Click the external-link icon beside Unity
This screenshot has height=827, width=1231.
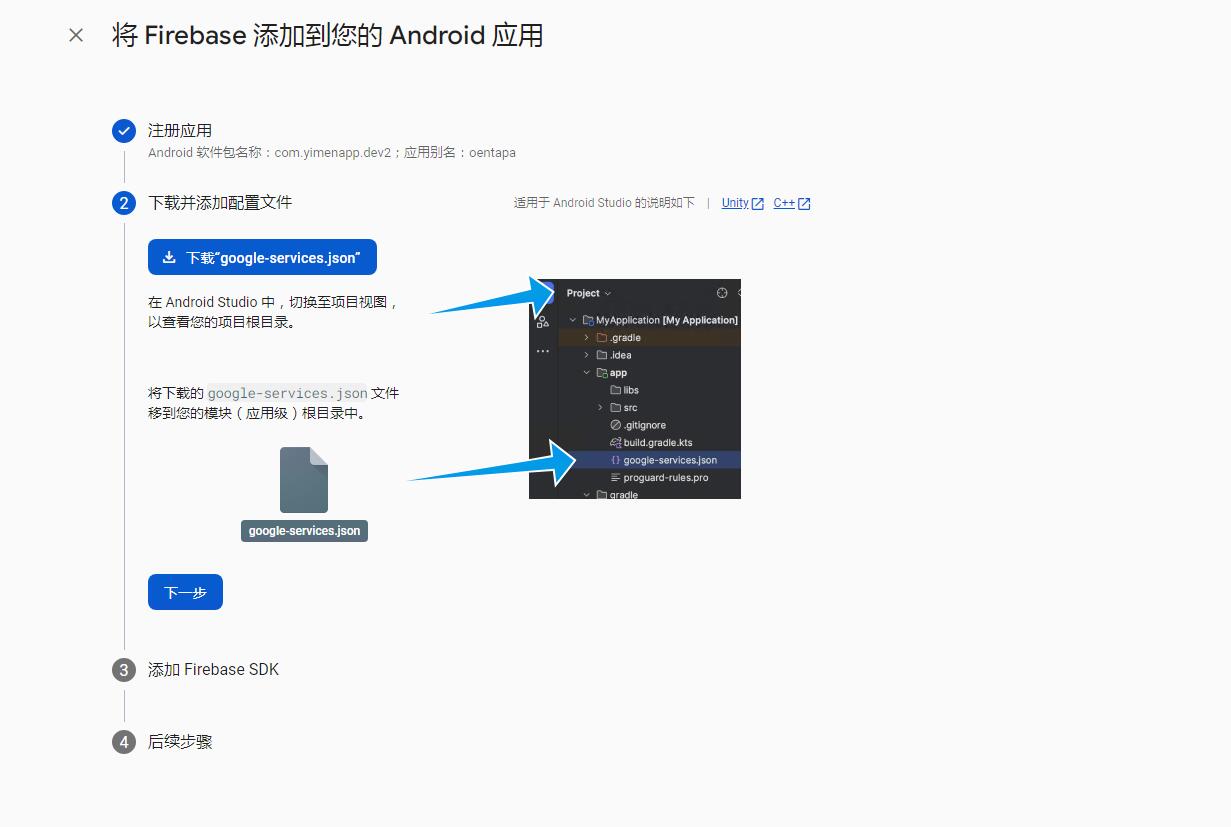pos(758,204)
